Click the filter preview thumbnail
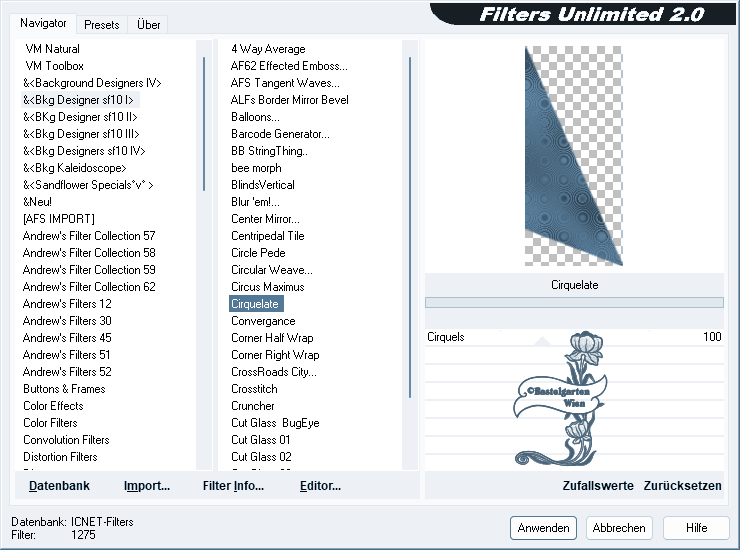Image resolution: width=740 pixels, height=550 pixels. [x=573, y=156]
